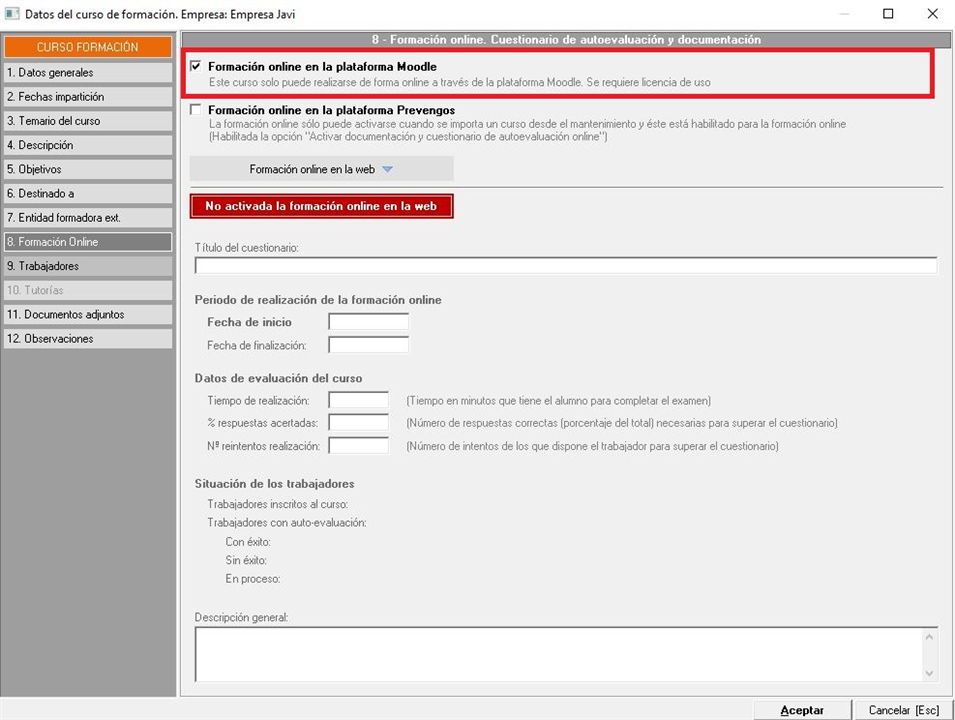Viewport: 955px width, 720px height.
Task: Uncheck Formación online en la plataforma Moodle
Action: 196,66
